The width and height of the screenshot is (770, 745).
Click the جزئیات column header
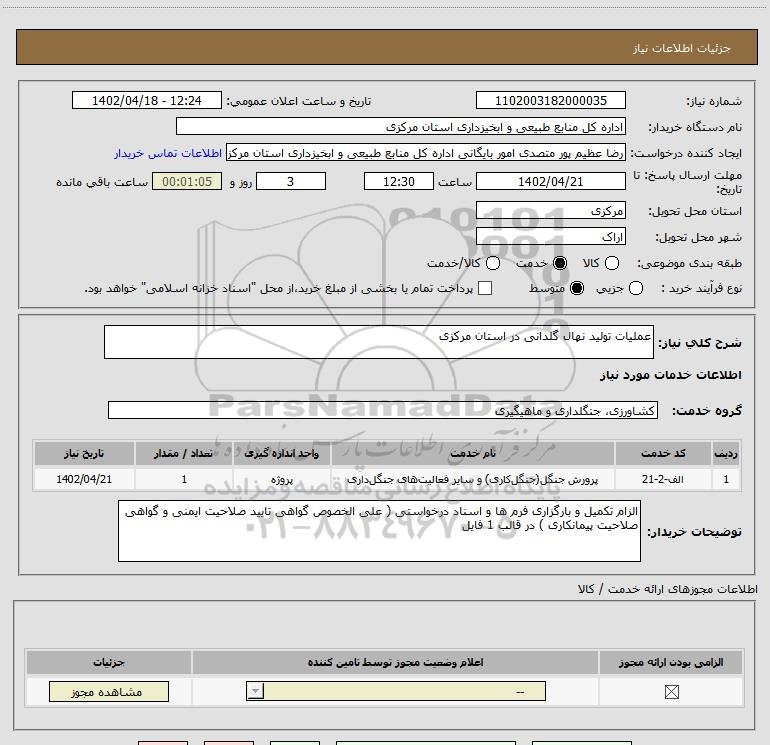109,662
